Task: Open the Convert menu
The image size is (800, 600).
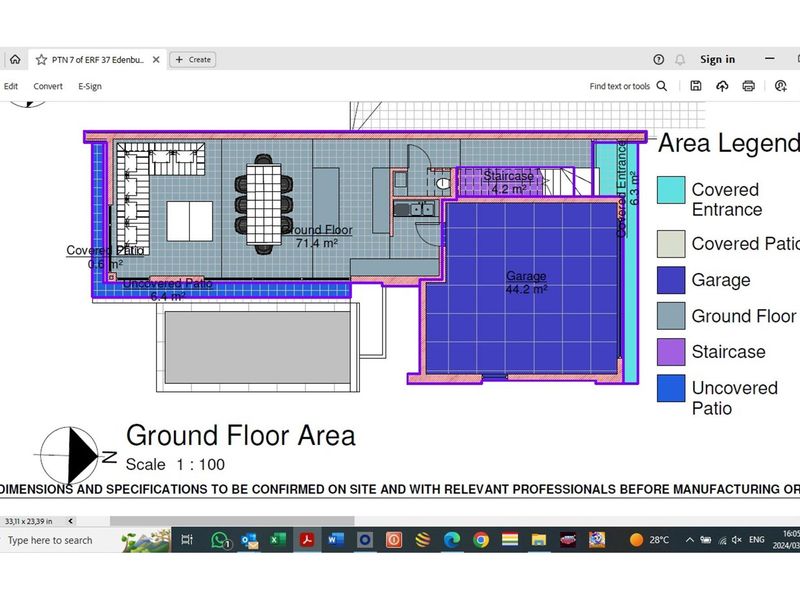Action: click(x=48, y=87)
